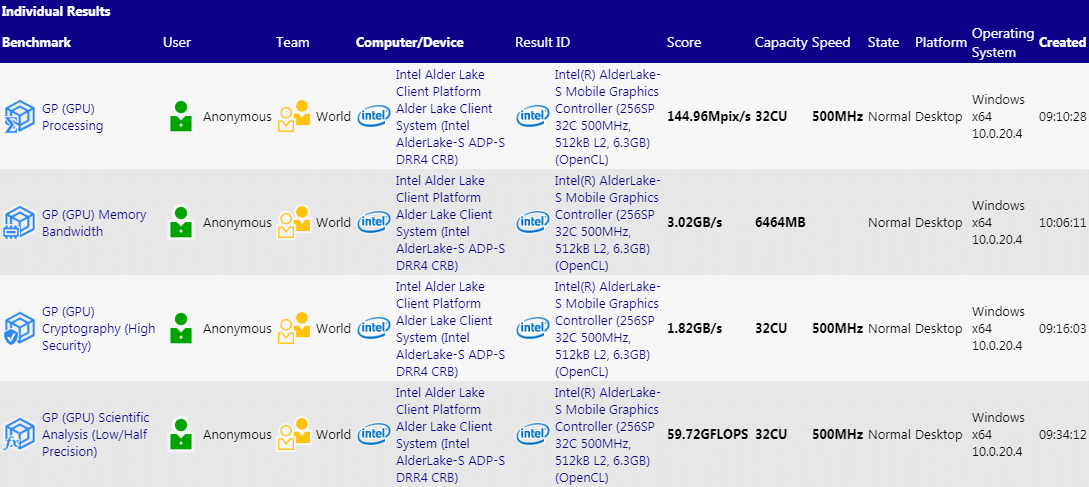Click the GP (GPU) Cryptography benchmark shield icon

[x=19, y=329]
